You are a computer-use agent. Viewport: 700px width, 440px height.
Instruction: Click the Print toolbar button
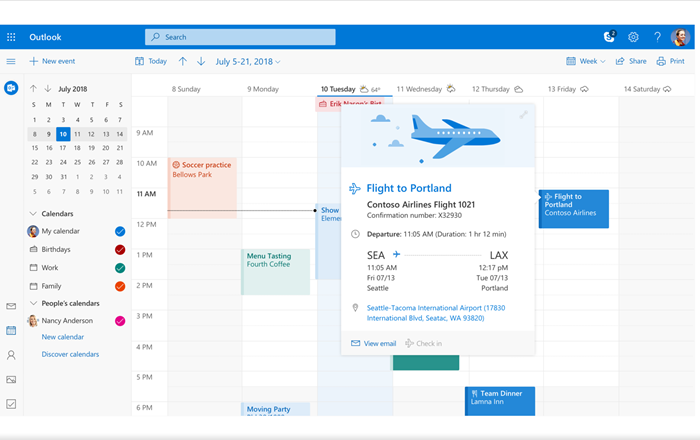[x=671, y=62]
